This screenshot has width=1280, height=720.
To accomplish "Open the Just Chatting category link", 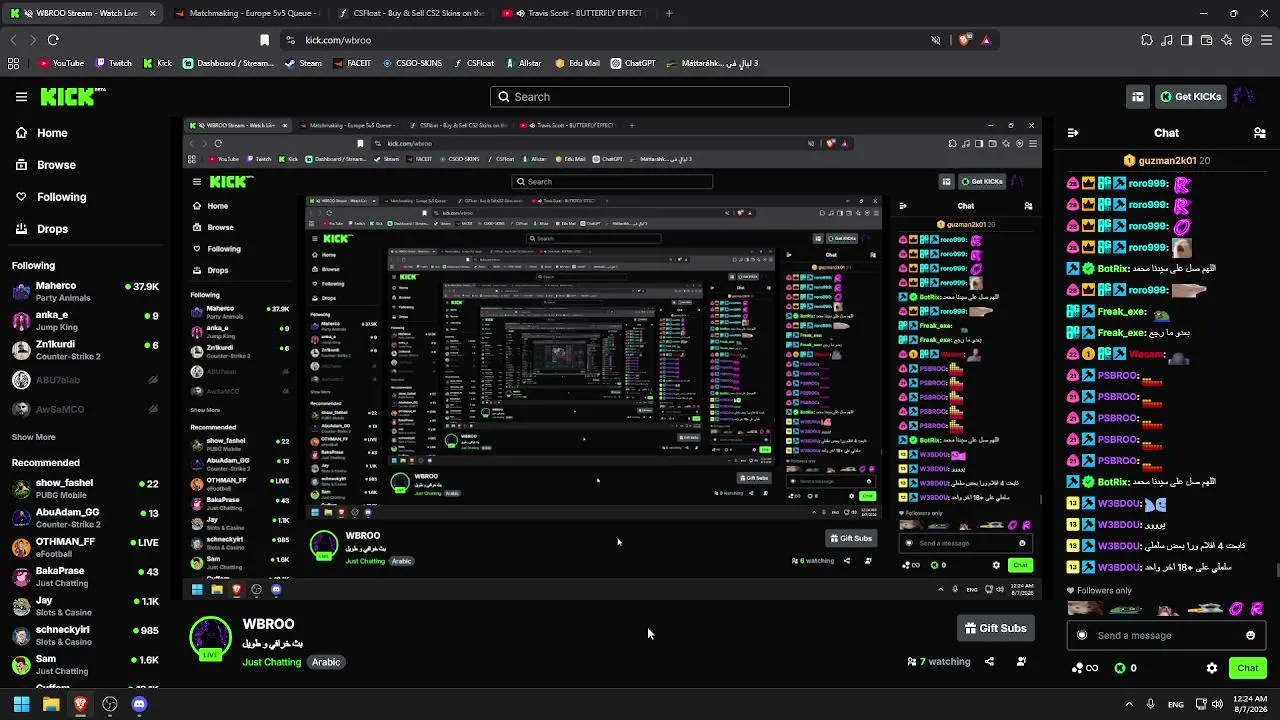I will click(x=271, y=662).
